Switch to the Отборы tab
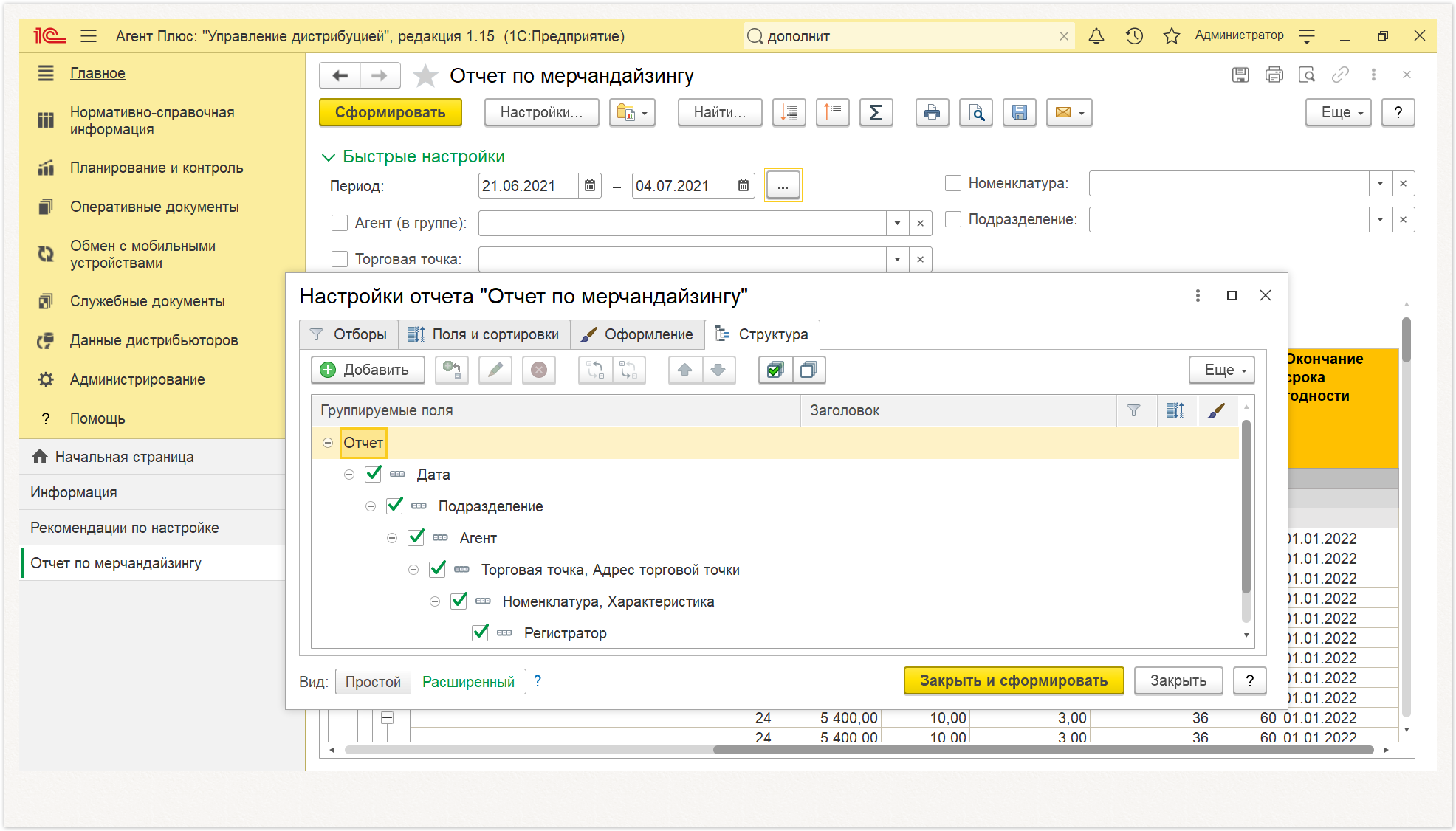The image size is (1456, 831). coord(348,334)
